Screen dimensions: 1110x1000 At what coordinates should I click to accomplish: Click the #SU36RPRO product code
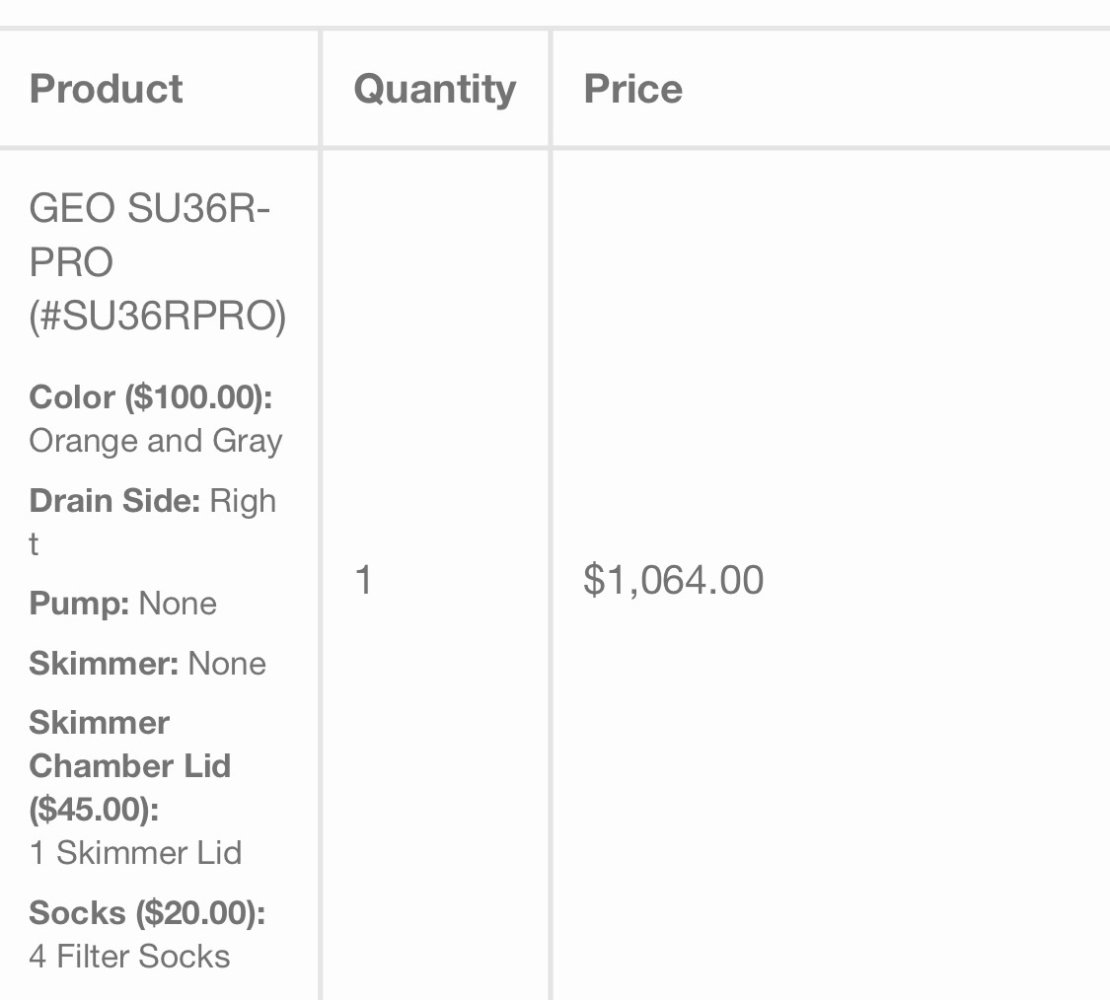click(x=157, y=317)
